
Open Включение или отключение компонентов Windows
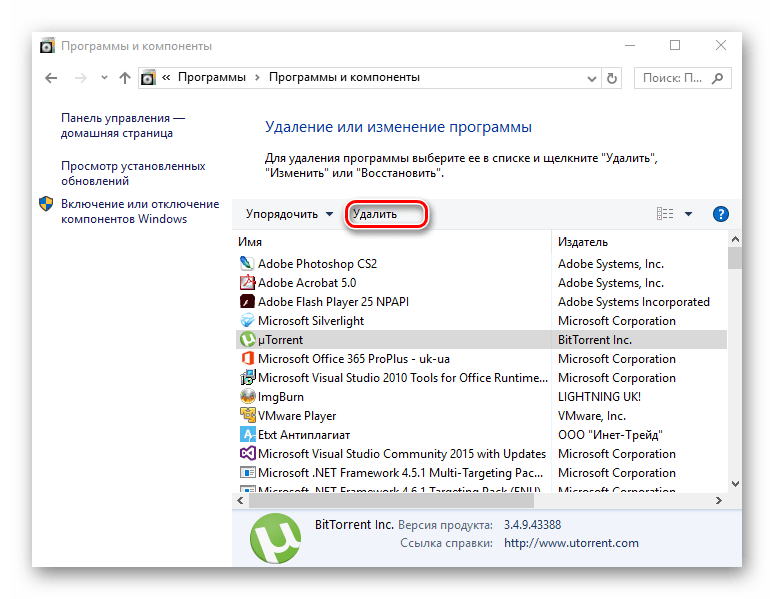(x=140, y=211)
